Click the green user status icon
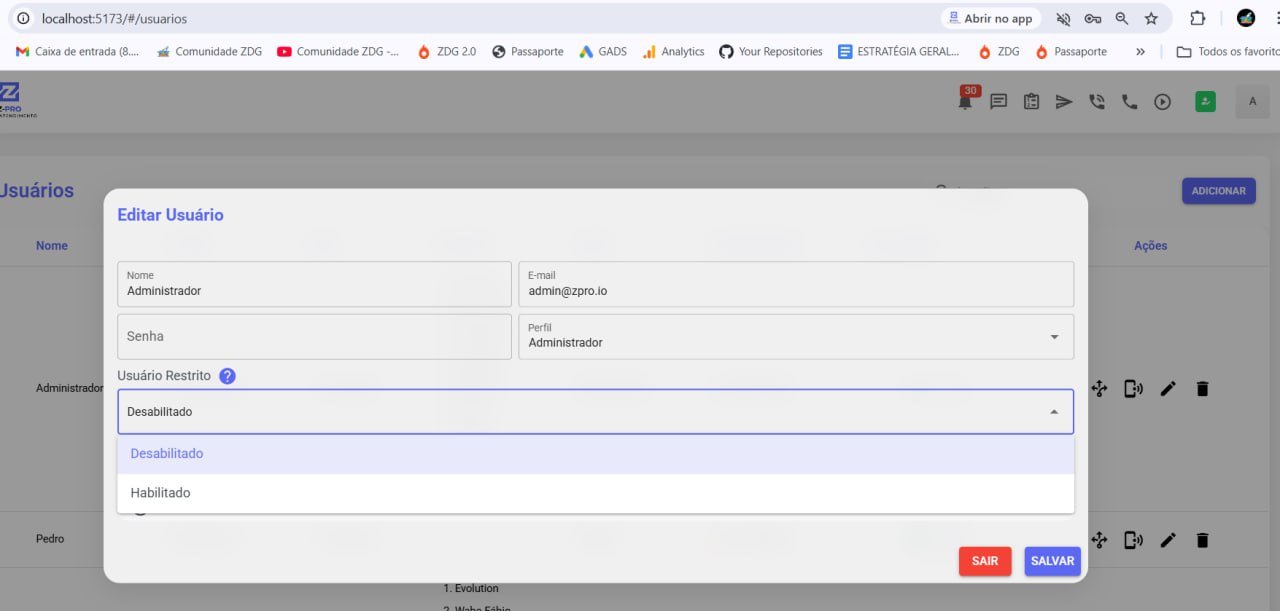The height and width of the screenshot is (611, 1280). (x=1205, y=101)
